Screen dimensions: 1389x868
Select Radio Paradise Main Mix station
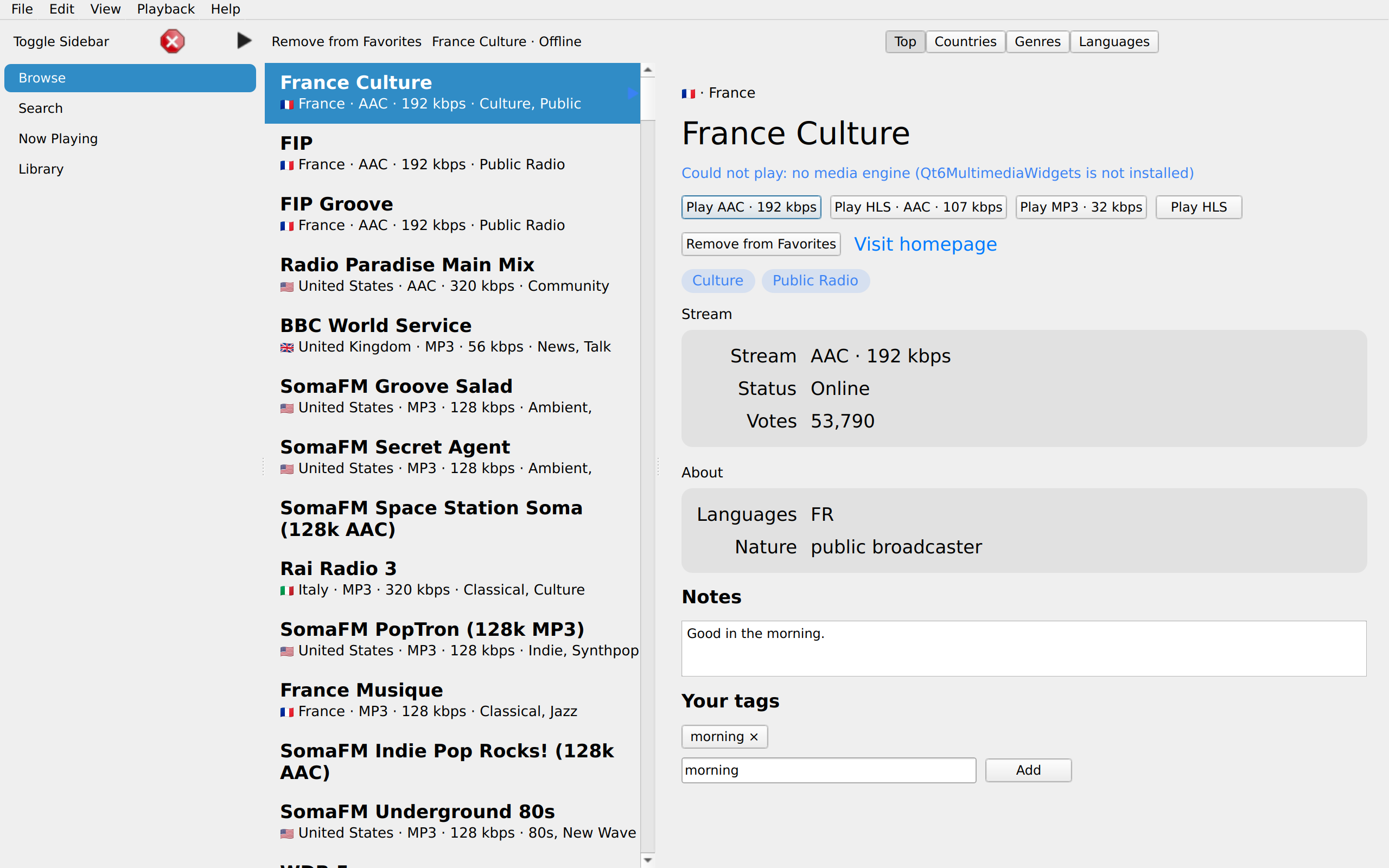(452, 276)
